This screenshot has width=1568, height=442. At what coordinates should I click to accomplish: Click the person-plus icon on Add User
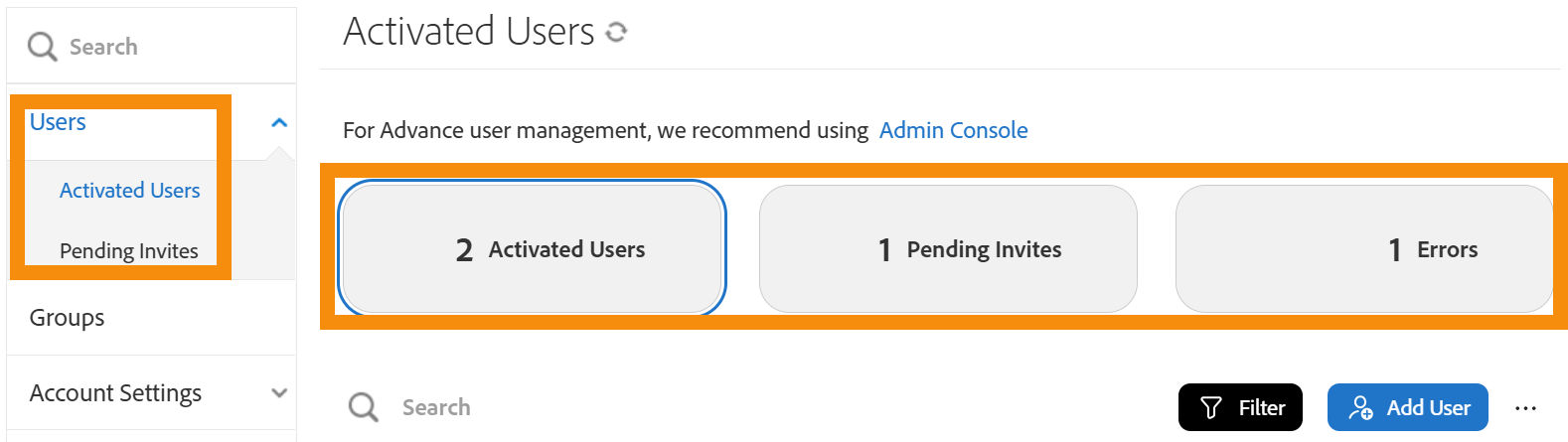point(1360,407)
